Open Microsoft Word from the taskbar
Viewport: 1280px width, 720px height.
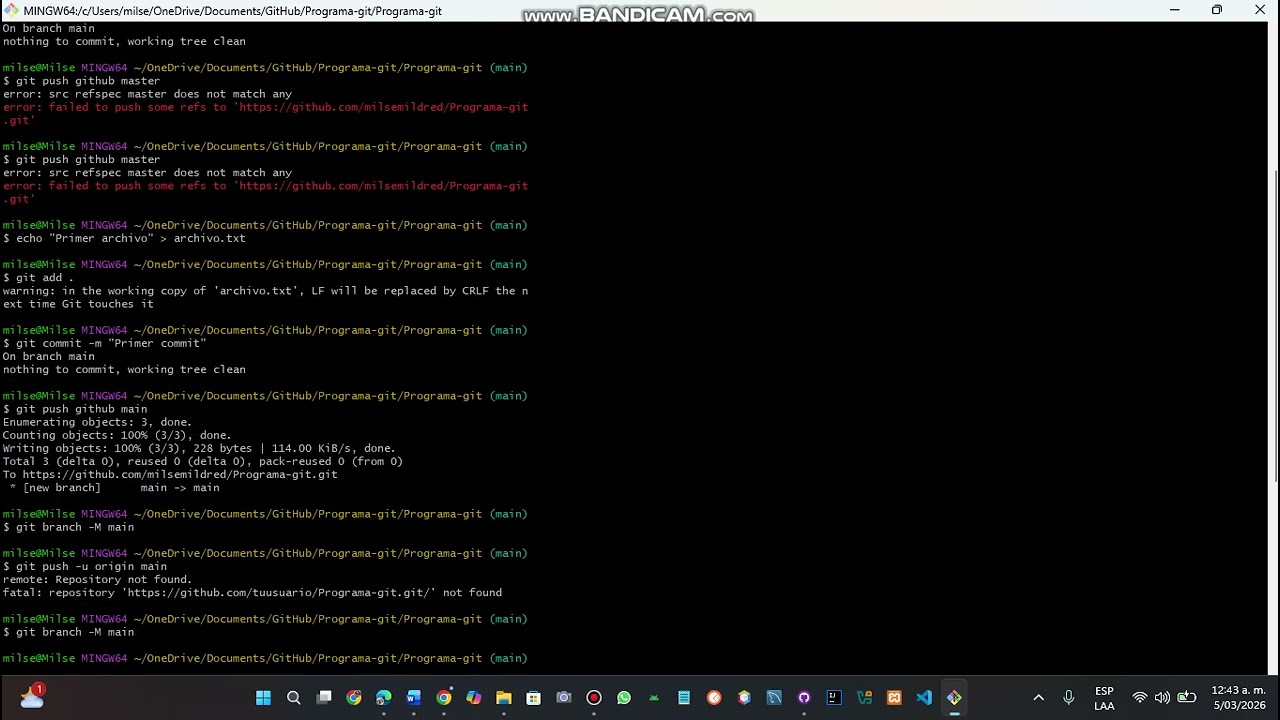(414, 698)
